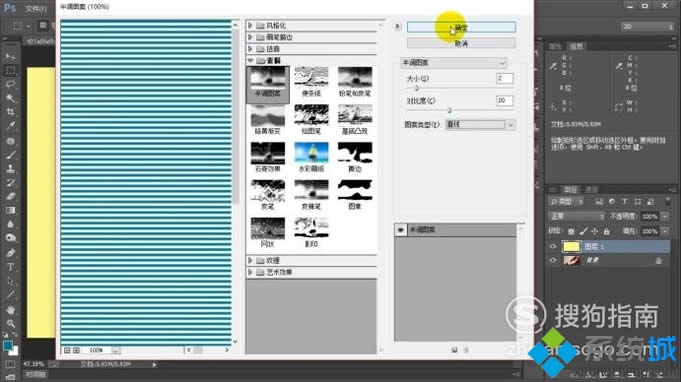This screenshot has width=681, height=382.
Task: Select the Gradient tool
Action: pos(10,210)
